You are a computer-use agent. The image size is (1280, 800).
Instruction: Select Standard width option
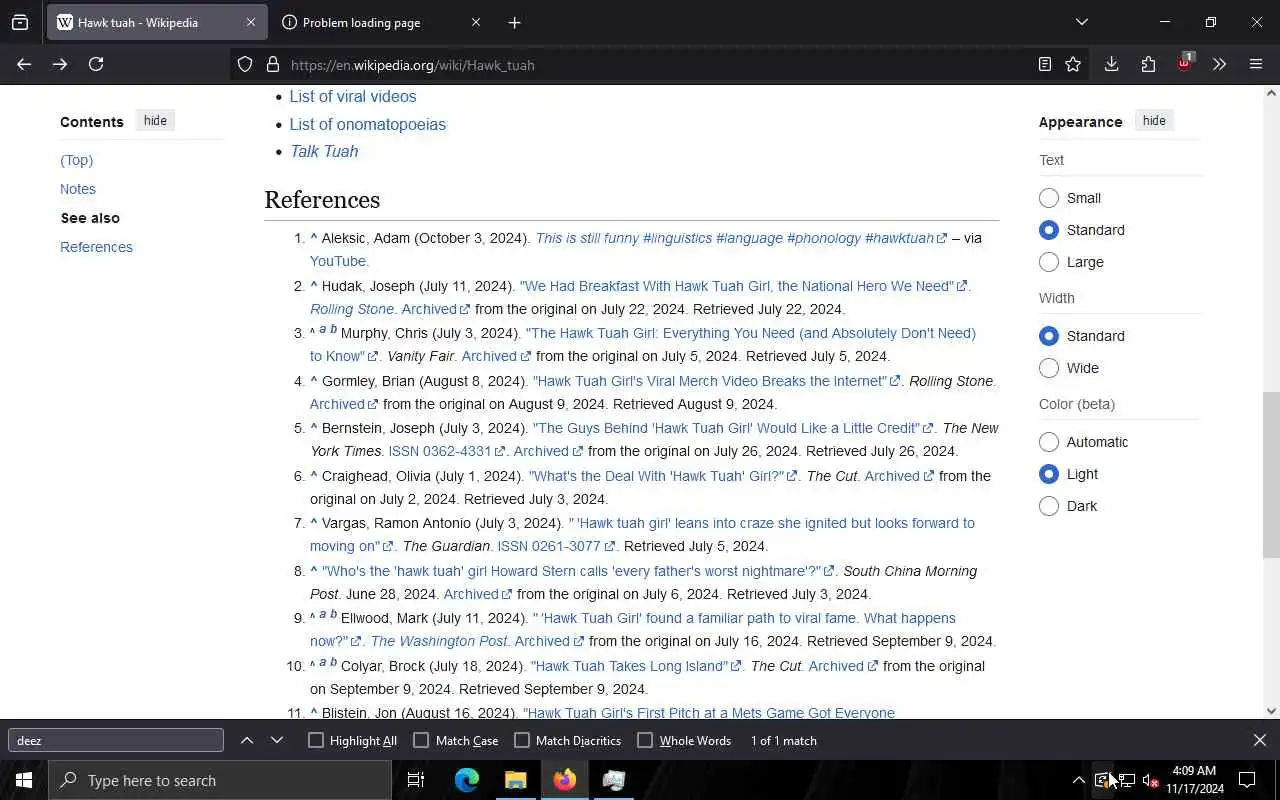[x=1048, y=336]
